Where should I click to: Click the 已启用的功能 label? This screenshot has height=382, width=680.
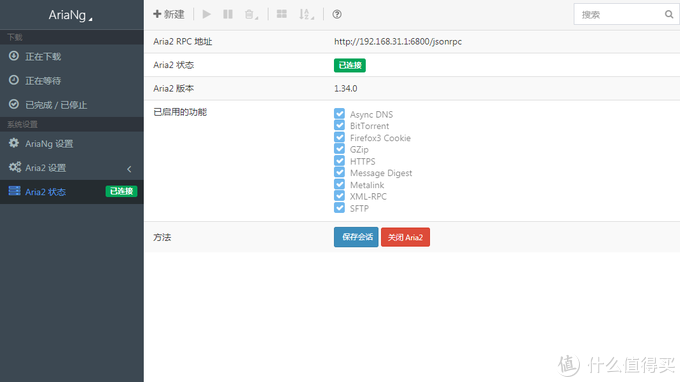click(x=180, y=112)
